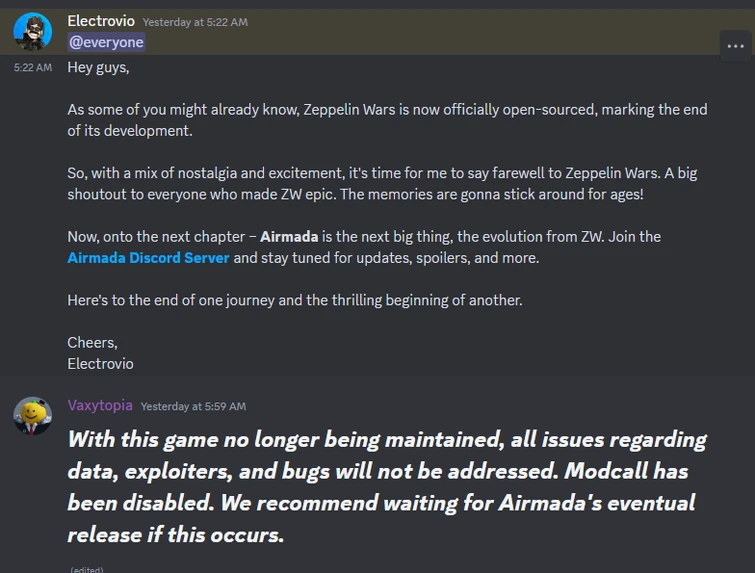Open Electrovio's profile via the username
Screen dimensions: 755x573
[101, 21]
